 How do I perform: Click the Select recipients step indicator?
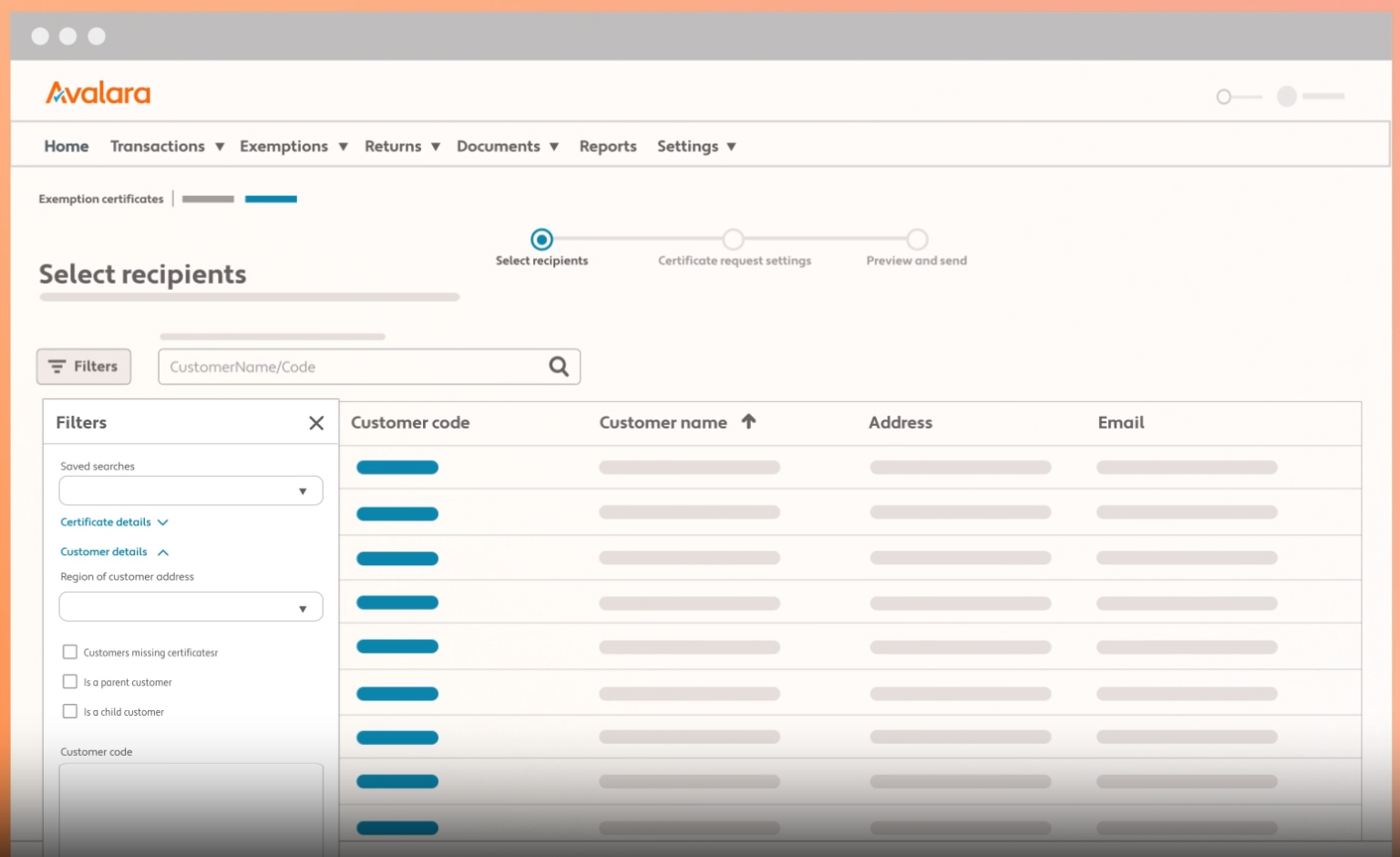tap(541, 239)
